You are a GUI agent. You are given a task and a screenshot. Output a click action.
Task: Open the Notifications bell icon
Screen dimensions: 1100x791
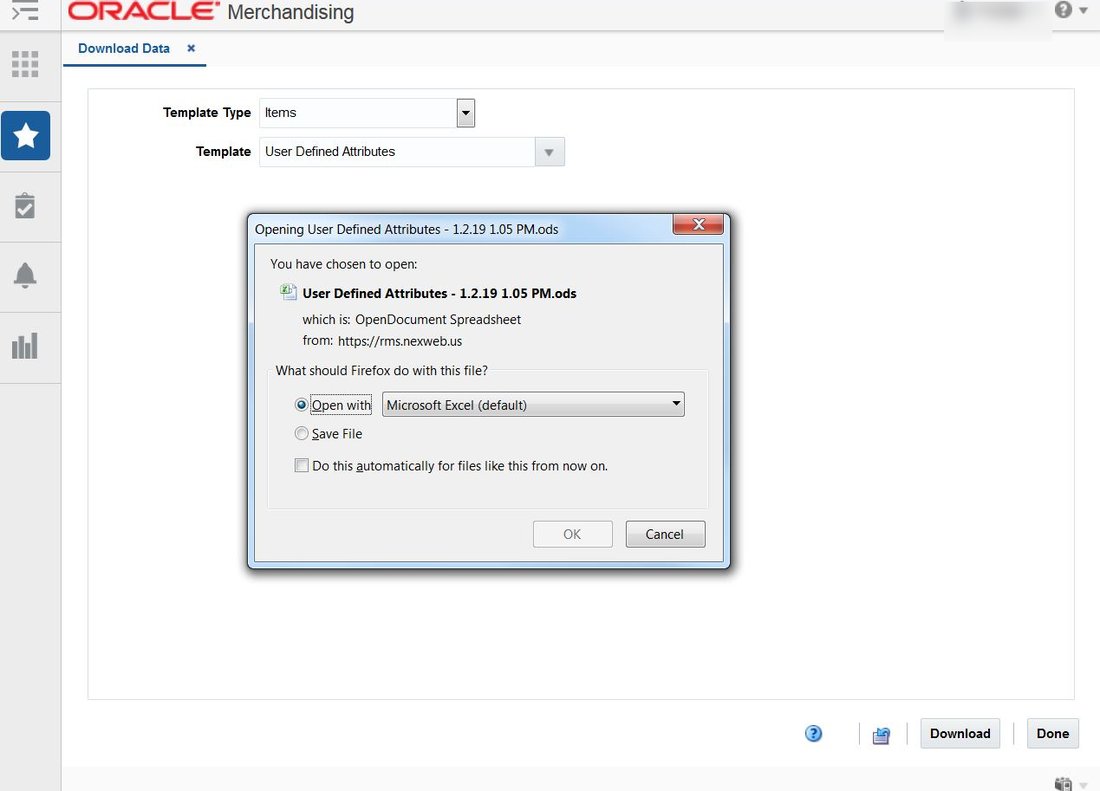click(x=25, y=276)
